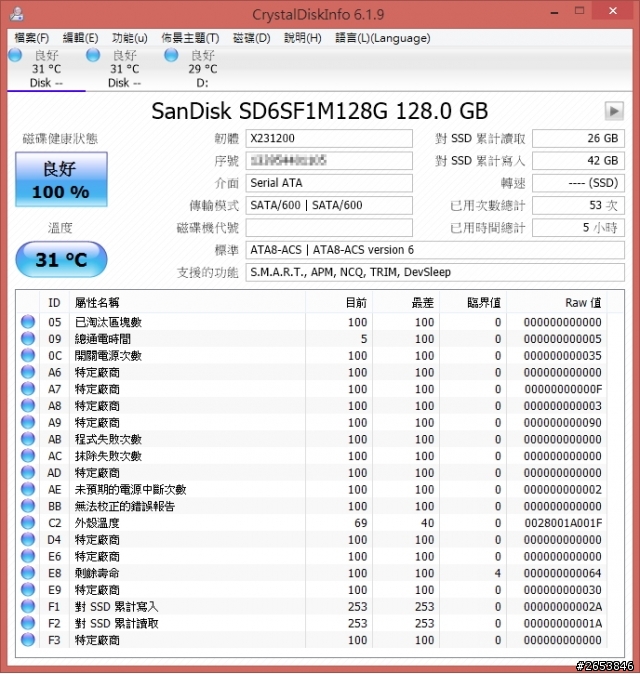Click the 標準 field ATA8-ACS version 6
The height and width of the screenshot is (674, 640).
[435, 250]
